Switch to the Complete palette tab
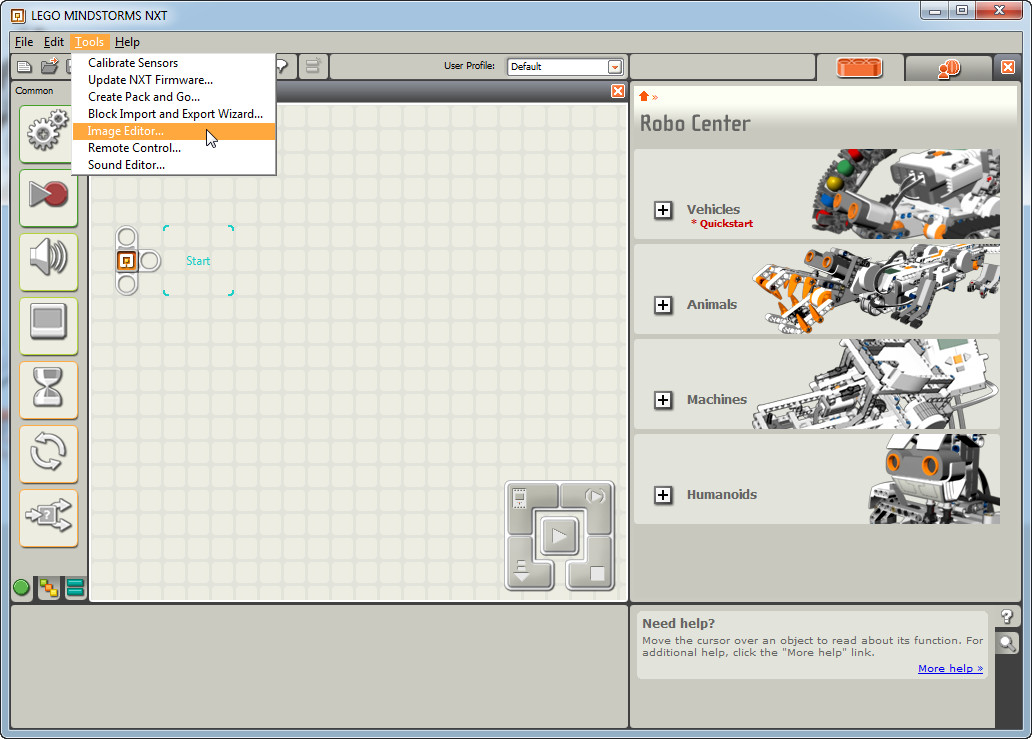This screenshot has width=1032, height=739. tap(49, 588)
